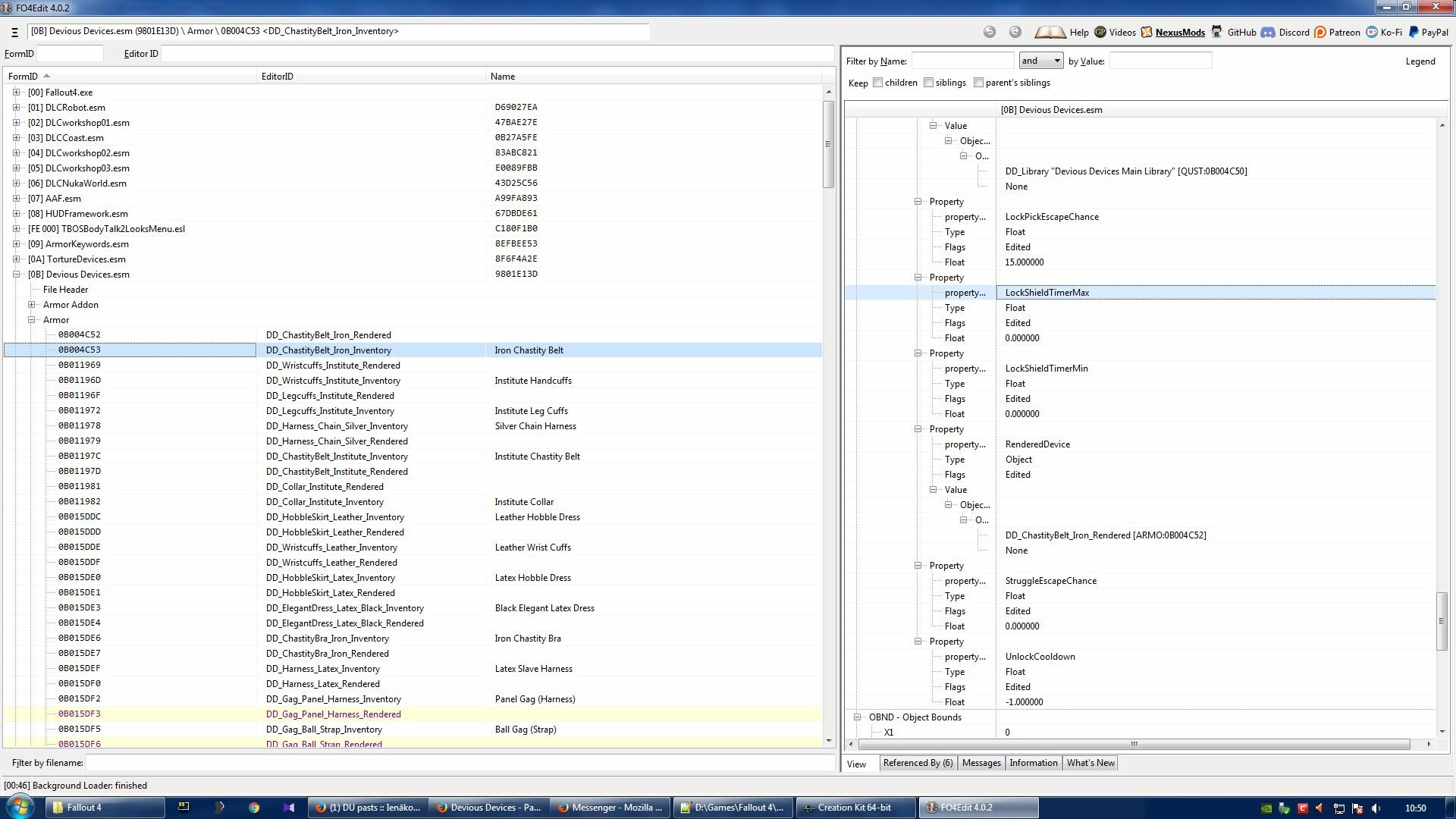This screenshot has height=819, width=1456.
Task: Switch to the Devious Devices Firefox window
Action: (x=489, y=808)
